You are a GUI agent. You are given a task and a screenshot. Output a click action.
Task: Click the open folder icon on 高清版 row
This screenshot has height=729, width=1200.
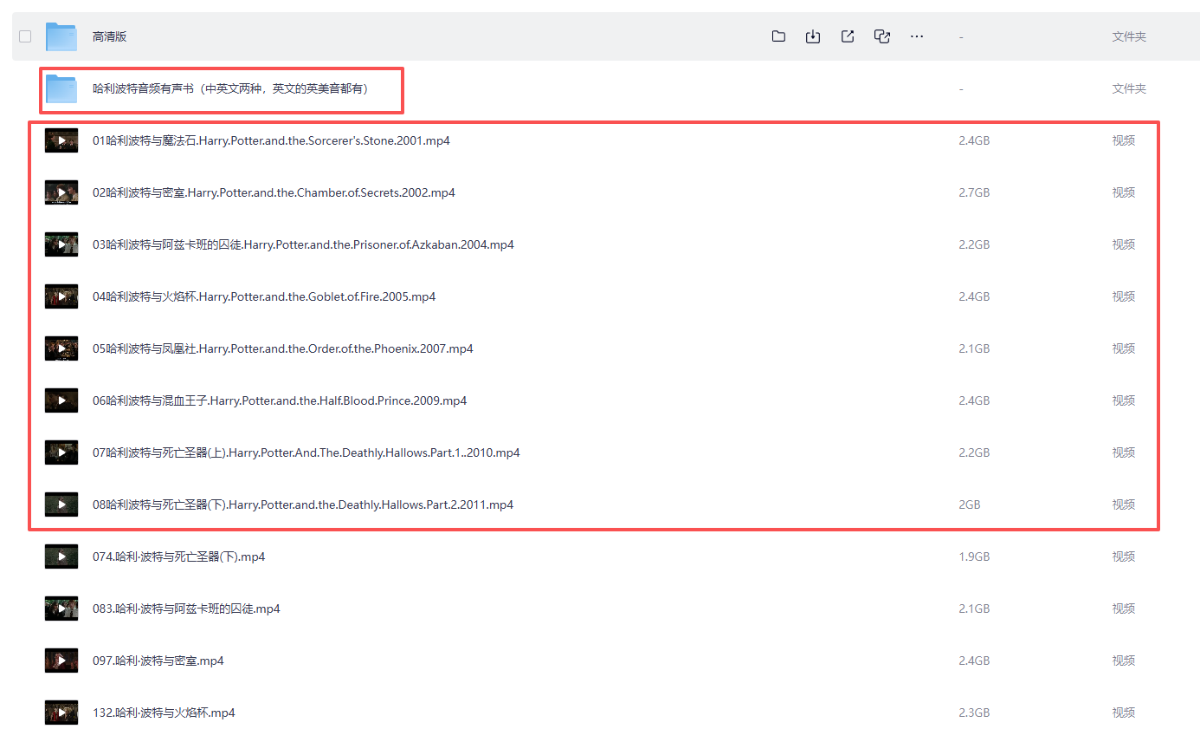[x=778, y=37]
